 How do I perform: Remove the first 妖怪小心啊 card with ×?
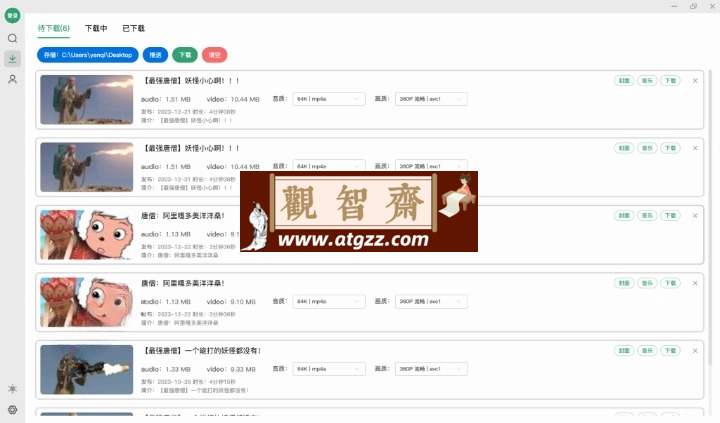(x=695, y=81)
